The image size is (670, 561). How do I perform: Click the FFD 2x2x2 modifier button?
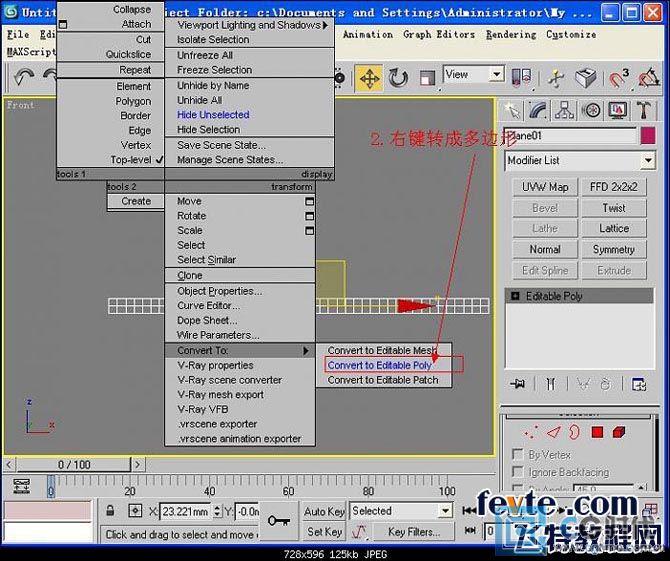tap(614, 187)
